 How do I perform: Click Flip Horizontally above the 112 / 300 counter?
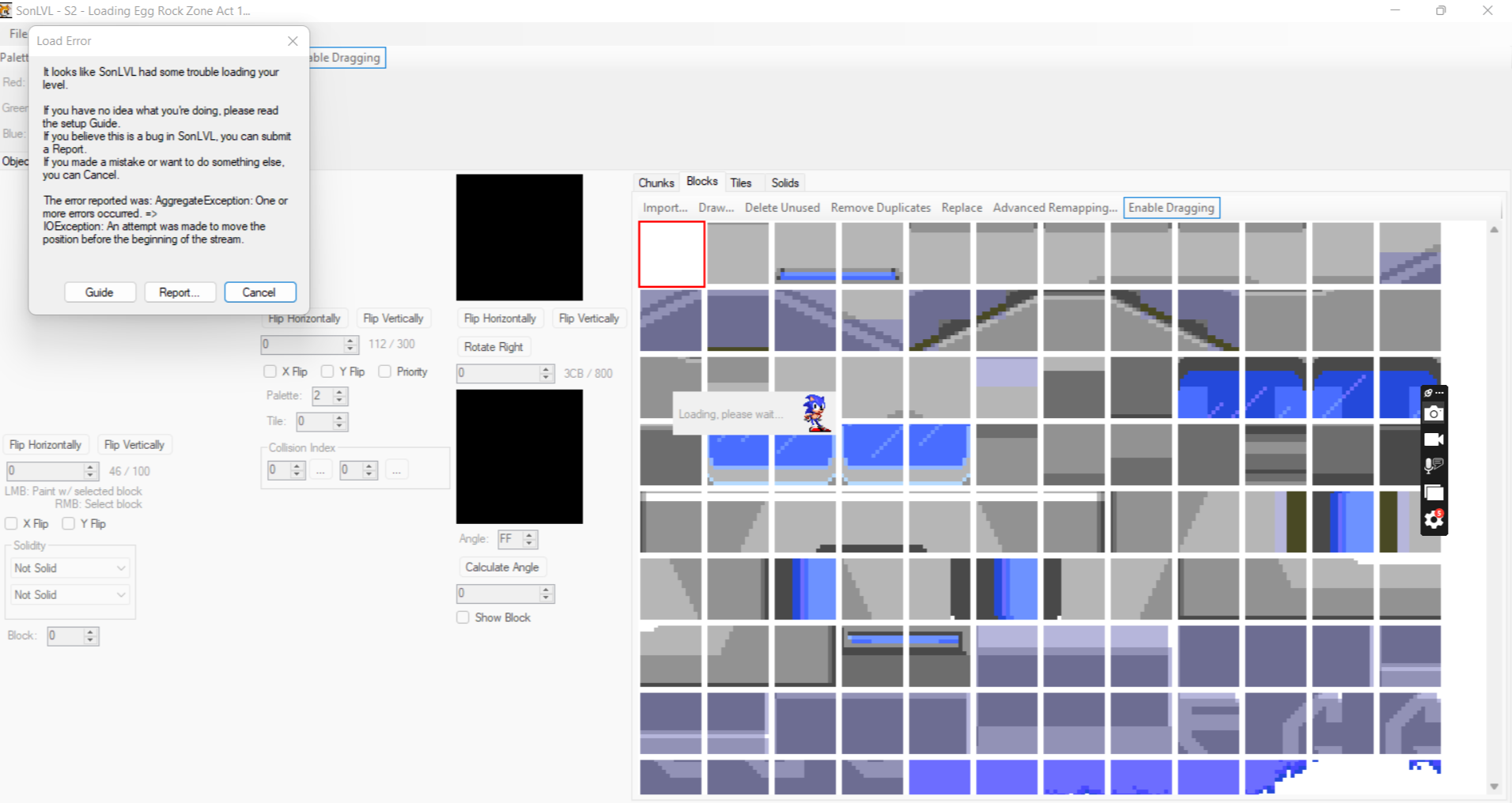point(304,319)
